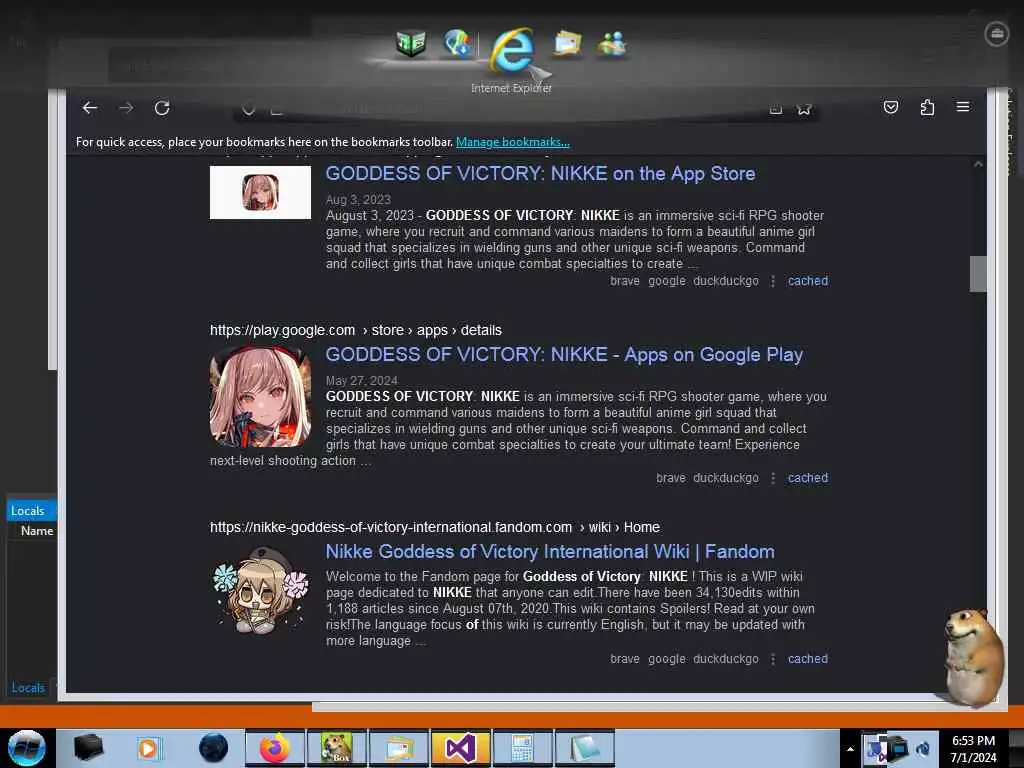
Task: Open the globe download dock icon
Action: click(457, 43)
